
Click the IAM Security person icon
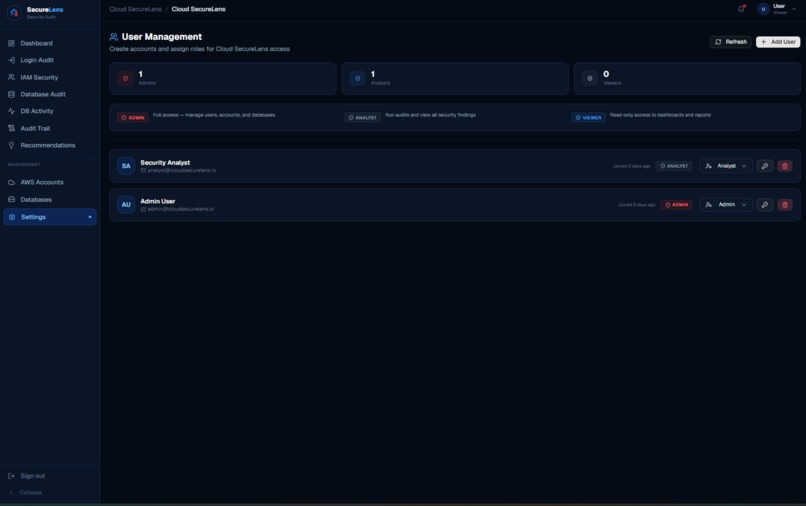[11, 77]
